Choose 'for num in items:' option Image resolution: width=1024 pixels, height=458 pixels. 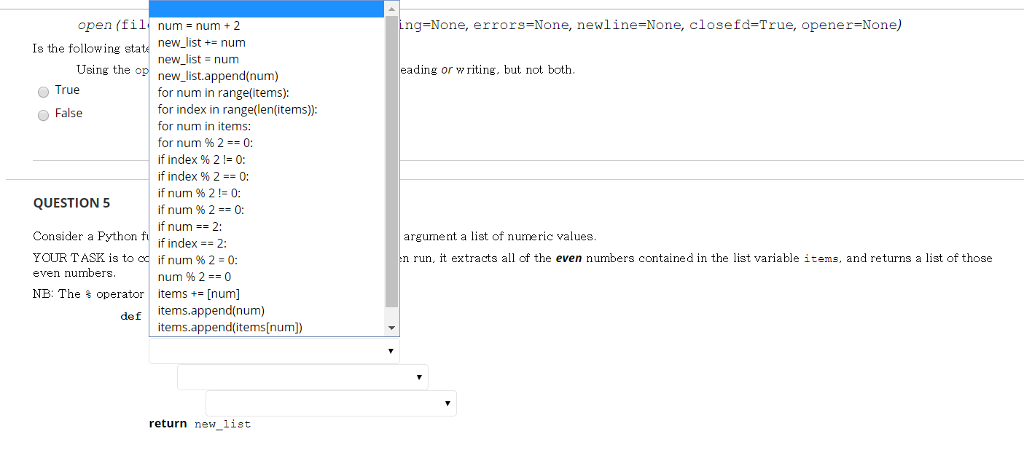tap(267, 126)
